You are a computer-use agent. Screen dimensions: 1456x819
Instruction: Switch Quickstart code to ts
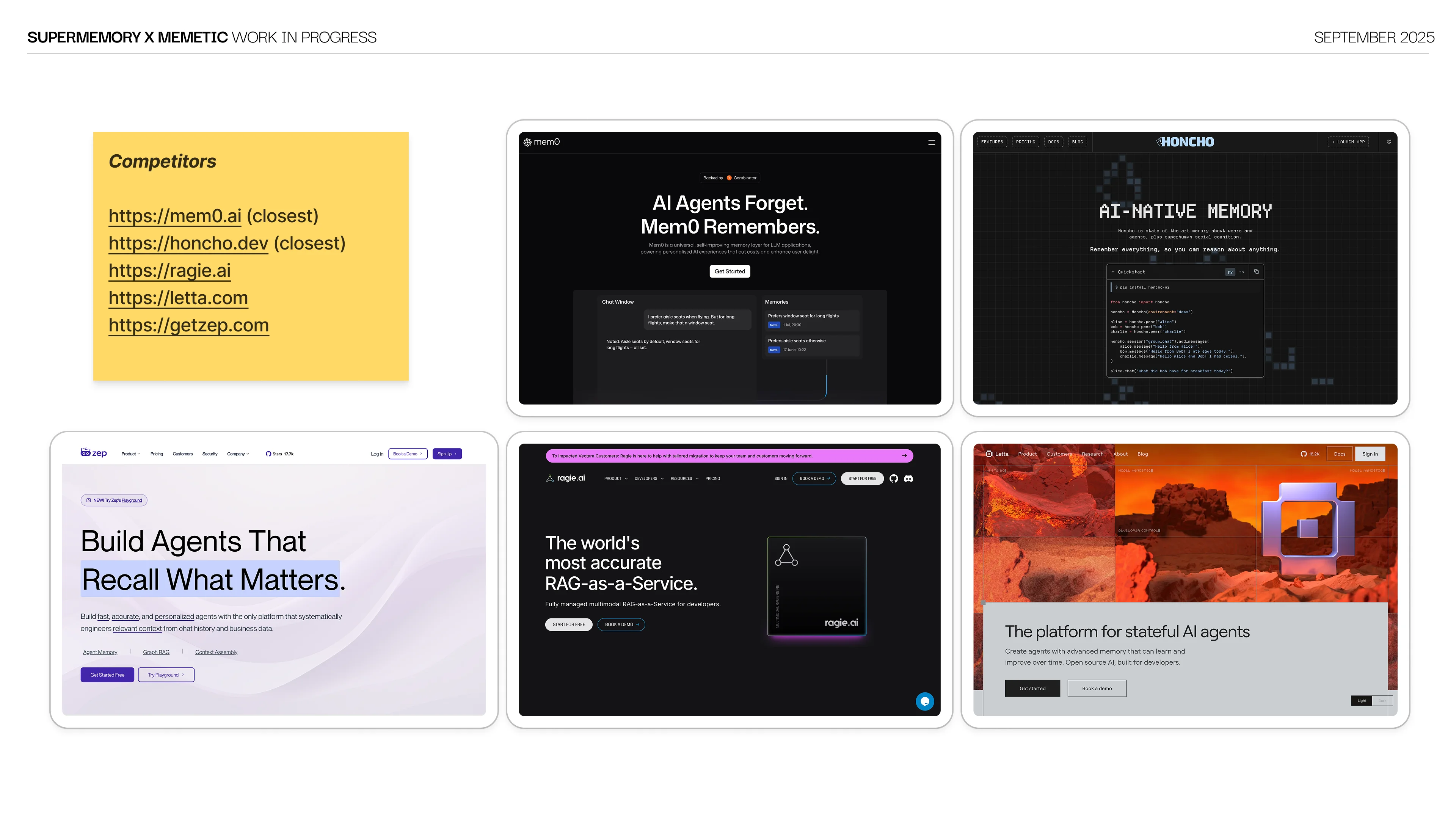coord(1241,272)
